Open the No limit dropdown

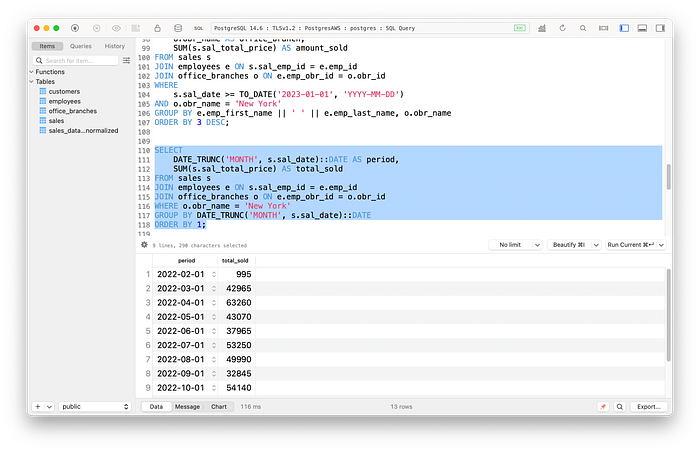(516, 245)
